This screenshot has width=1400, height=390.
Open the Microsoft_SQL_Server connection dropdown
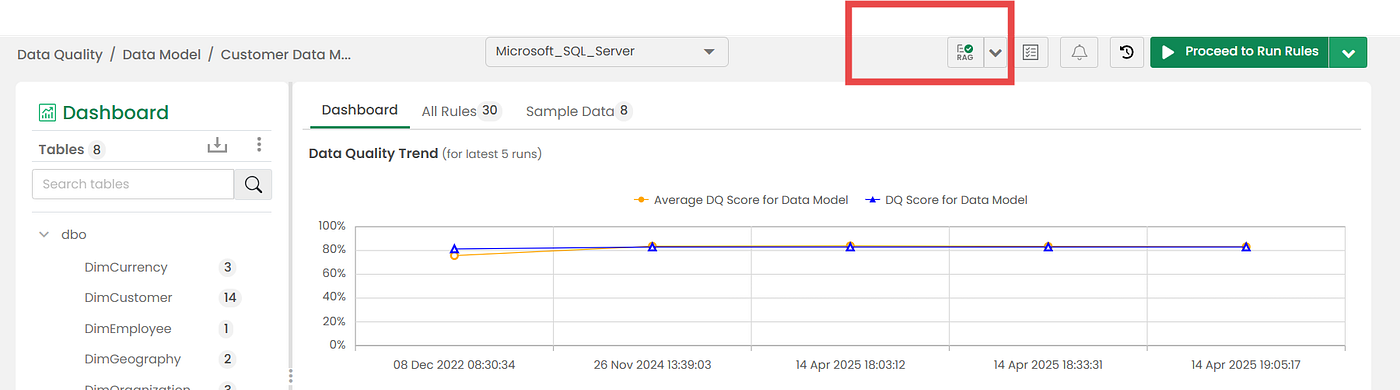point(607,52)
